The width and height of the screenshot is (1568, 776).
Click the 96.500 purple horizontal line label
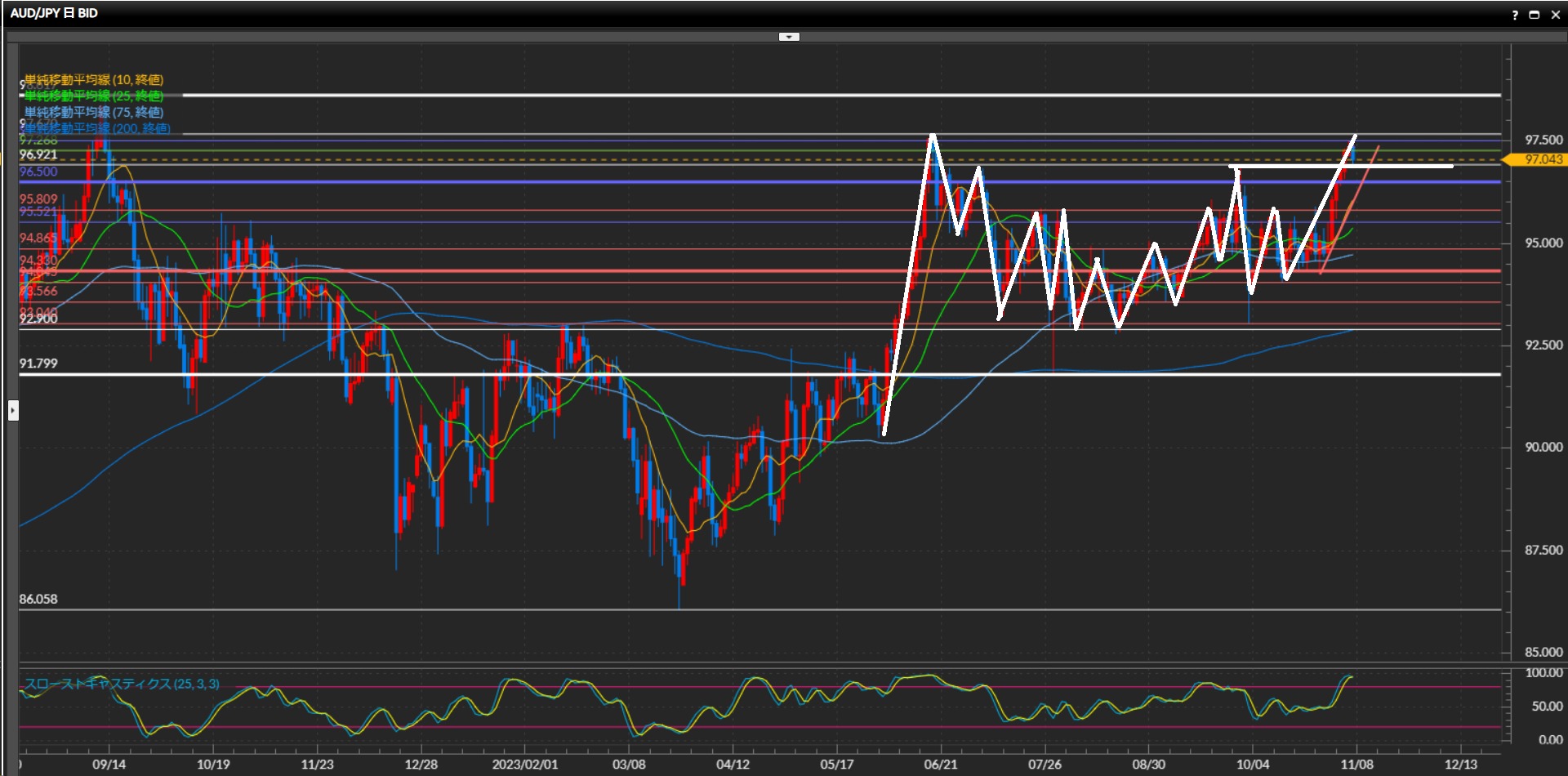coord(38,172)
